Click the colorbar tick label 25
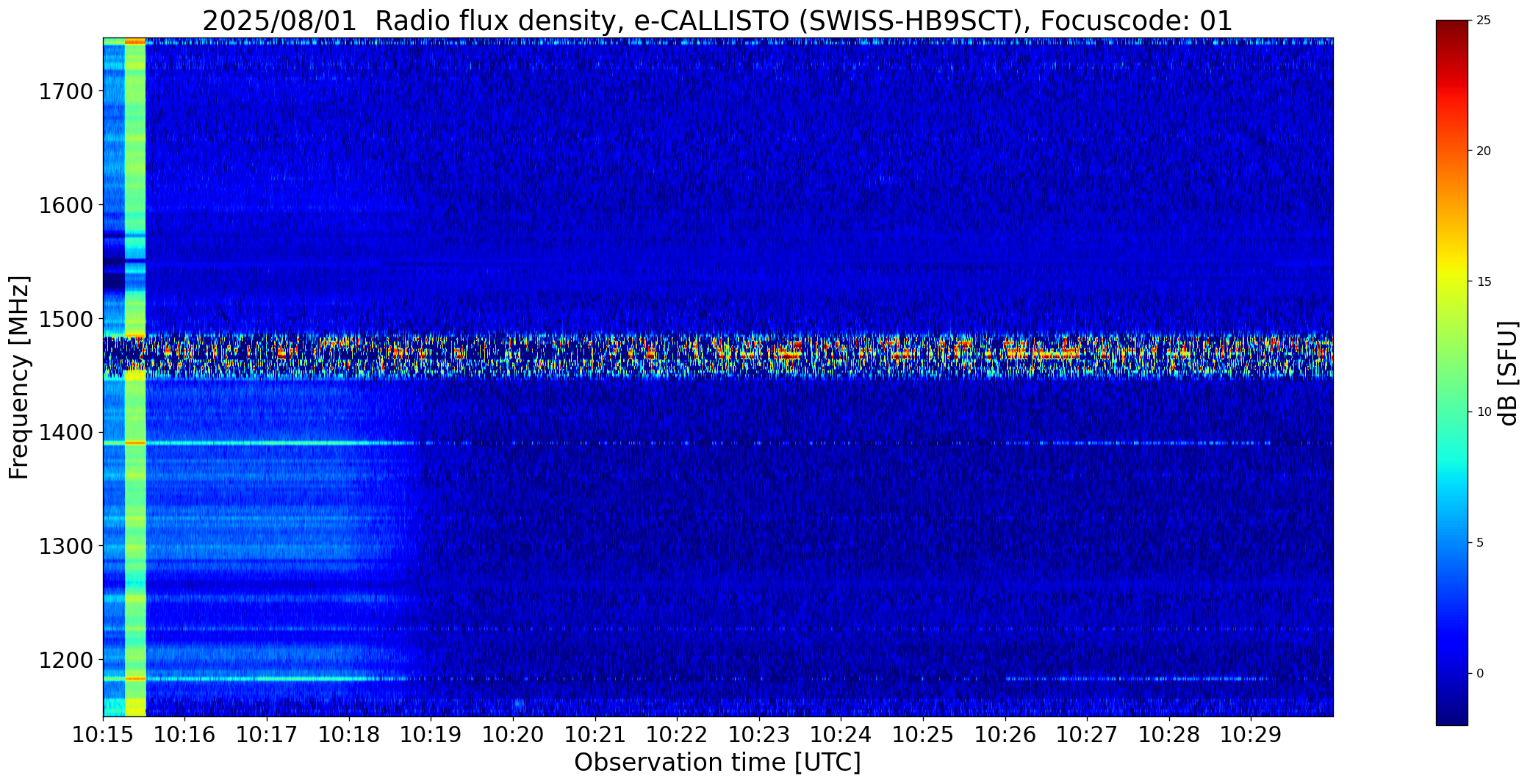Screen dimensions: 1530x784 click(x=1483, y=21)
